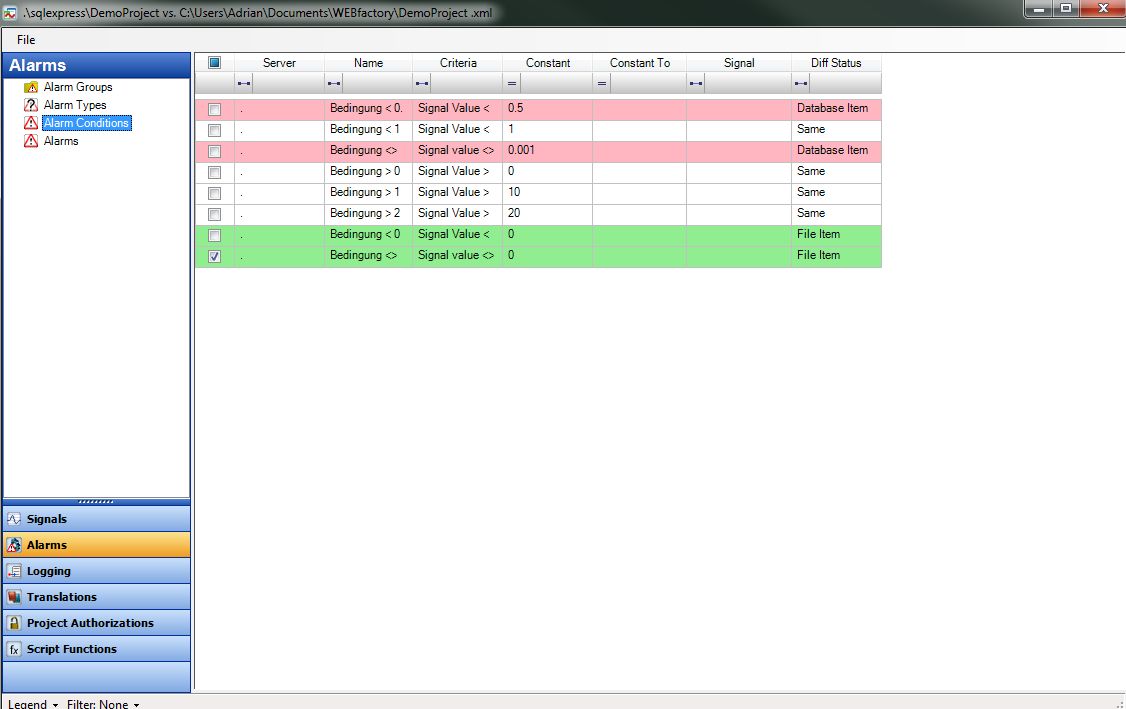Click the Alarms warning triangle icon

(31, 141)
